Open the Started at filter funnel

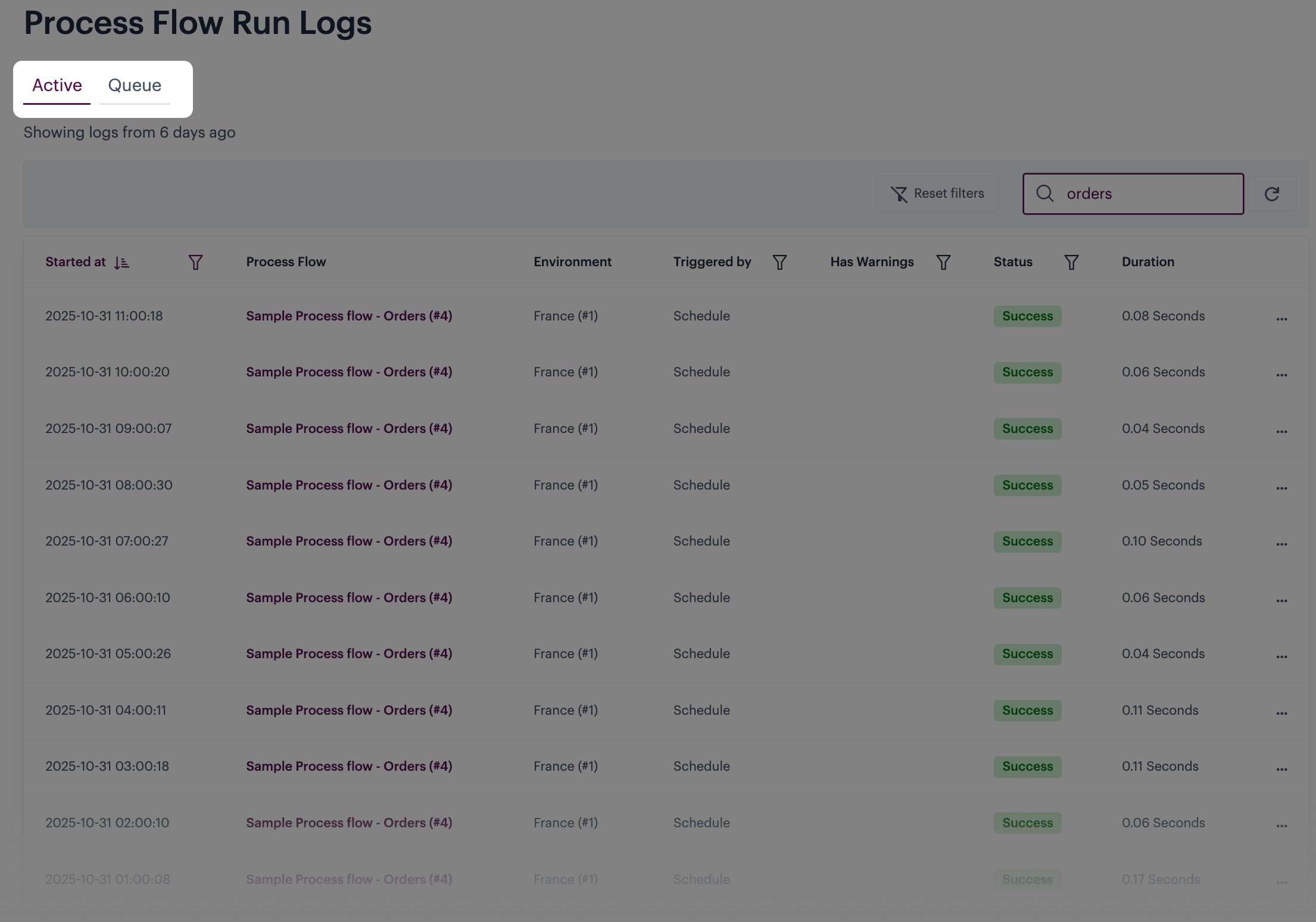195,262
